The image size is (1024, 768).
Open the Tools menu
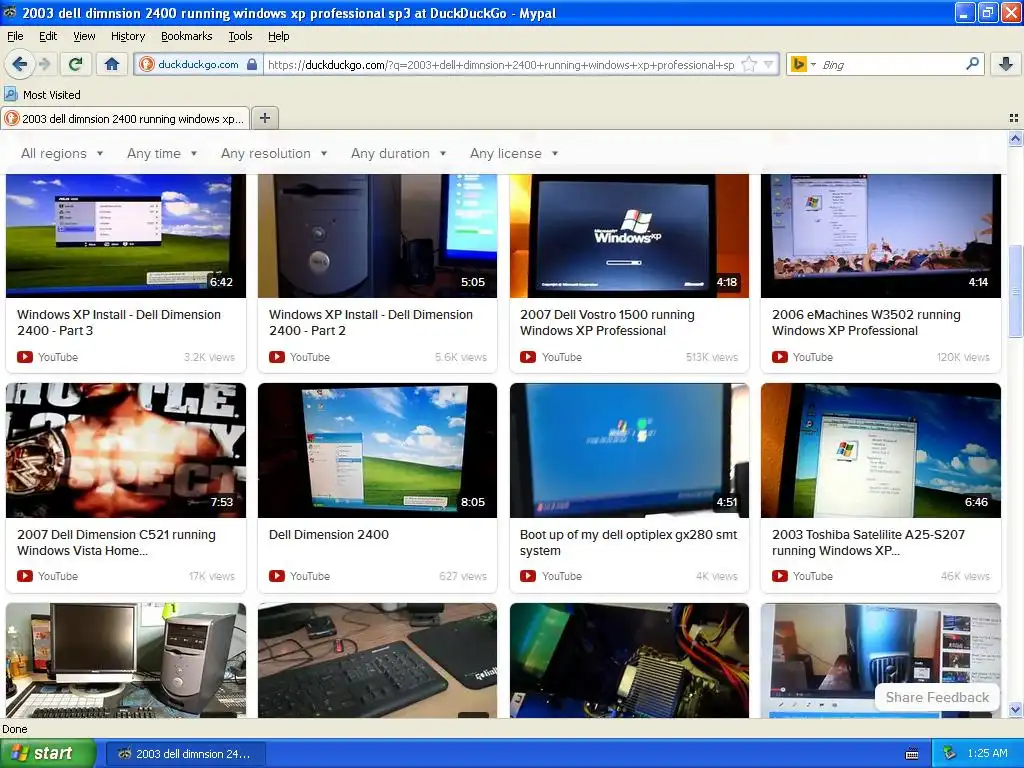(x=240, y=36)
